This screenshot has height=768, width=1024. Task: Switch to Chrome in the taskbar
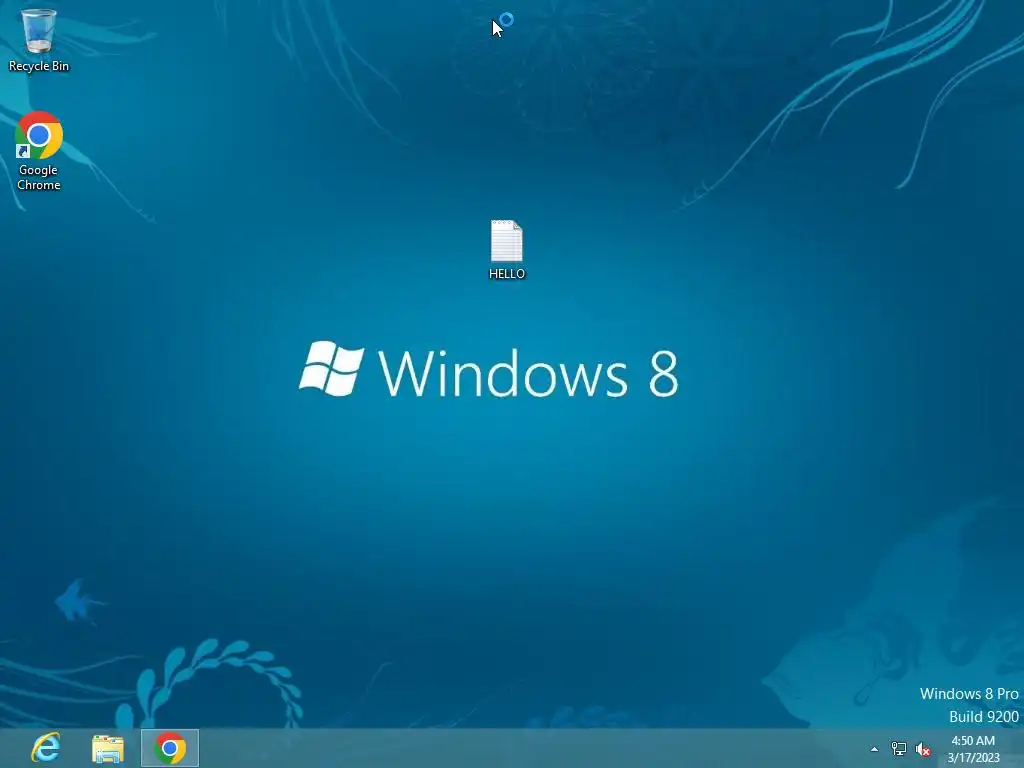[x=170, y=748]
